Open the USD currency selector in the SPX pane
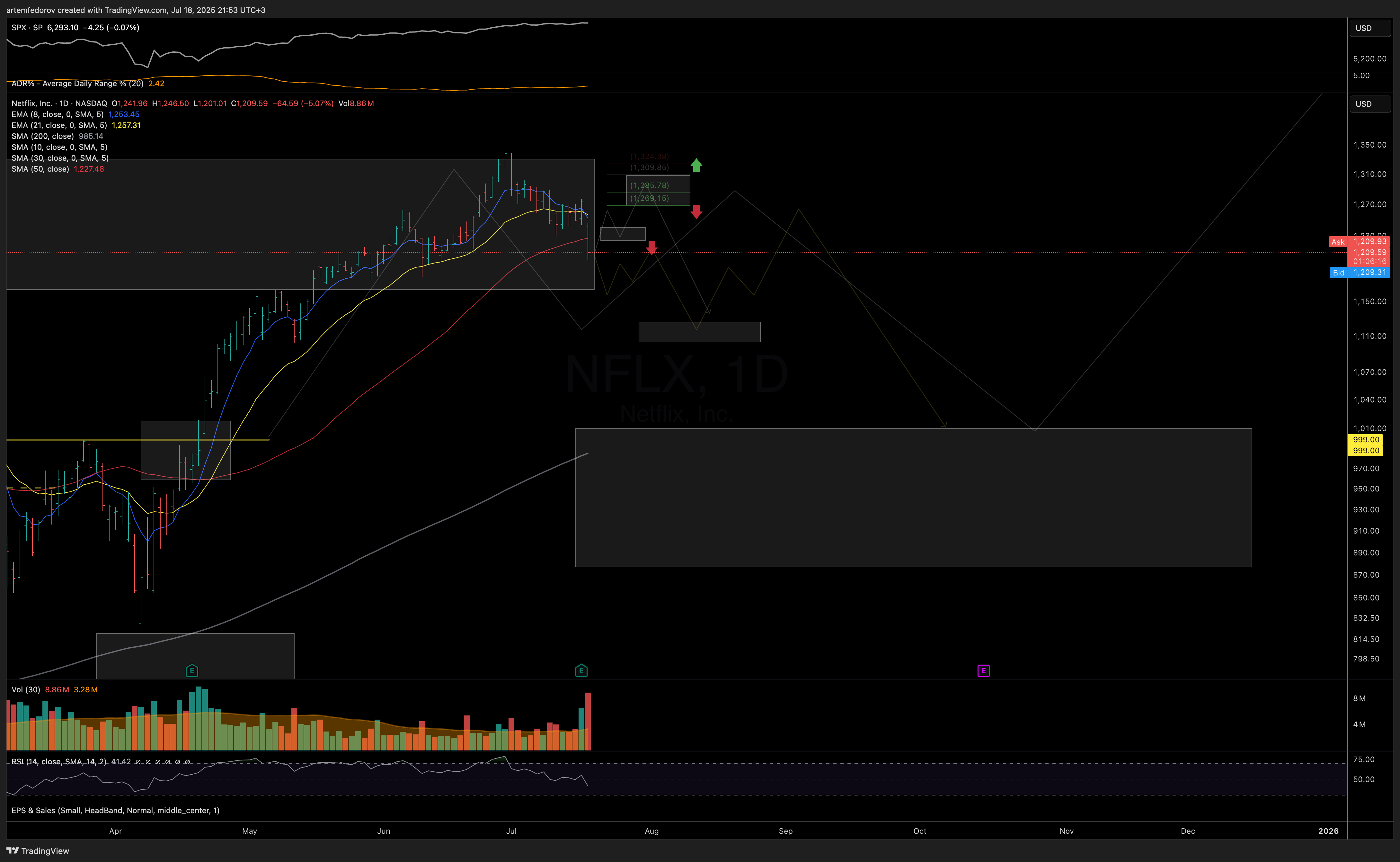1400x862 pixels. tap(1370, 28)
